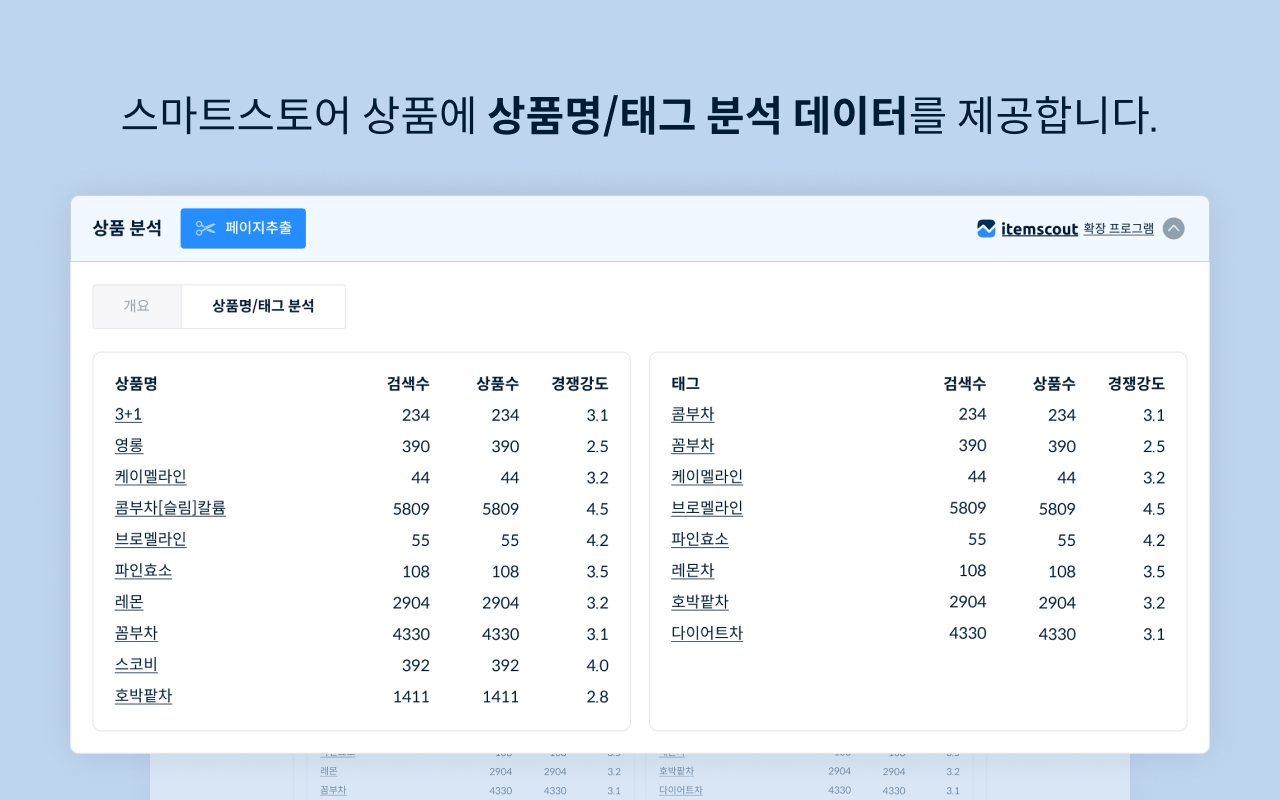Collapse the panel with the chevron-up icon
The image size is (1280, 800).
point(1173,228)
